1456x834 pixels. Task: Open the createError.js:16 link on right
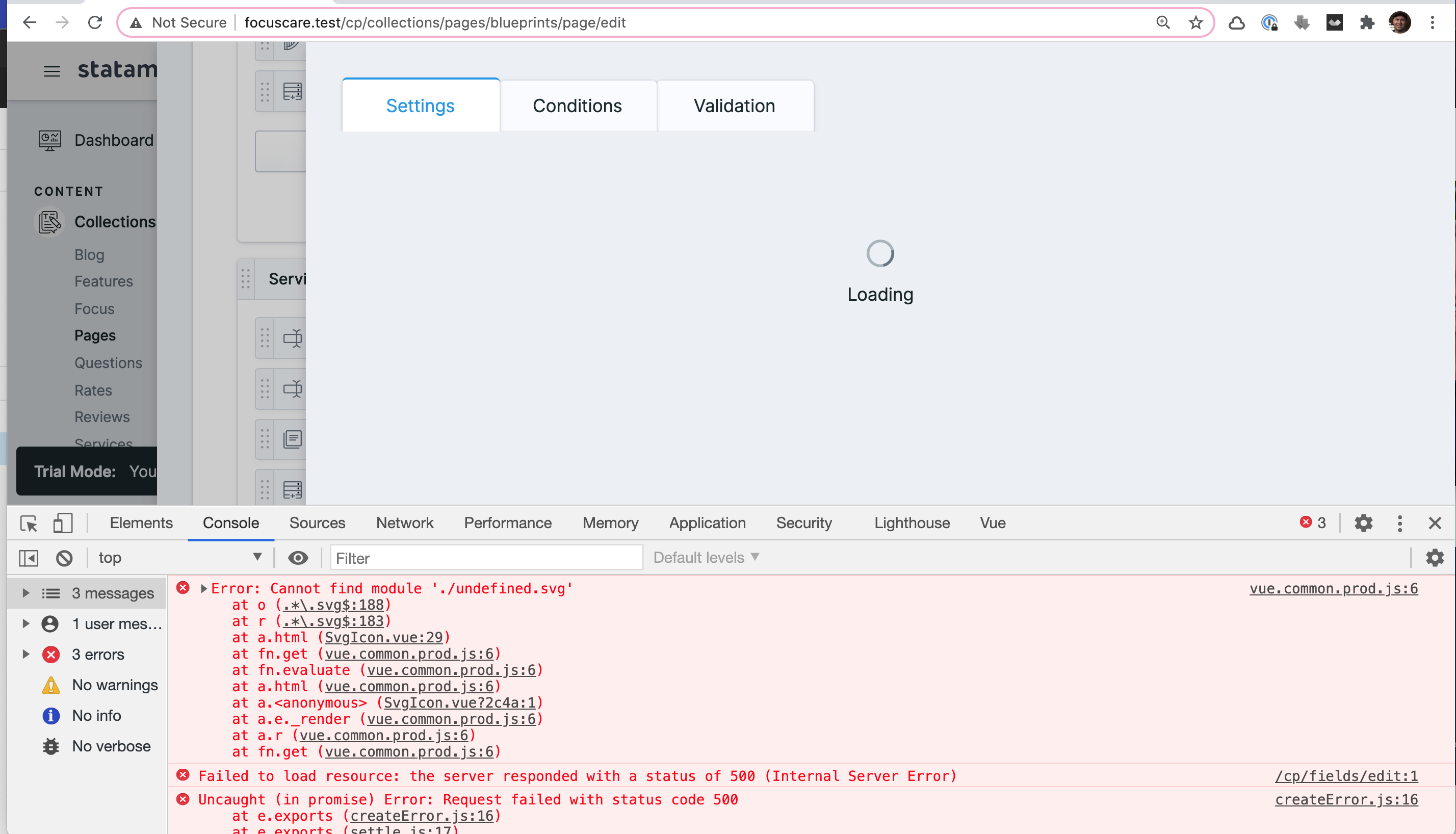1346,799
